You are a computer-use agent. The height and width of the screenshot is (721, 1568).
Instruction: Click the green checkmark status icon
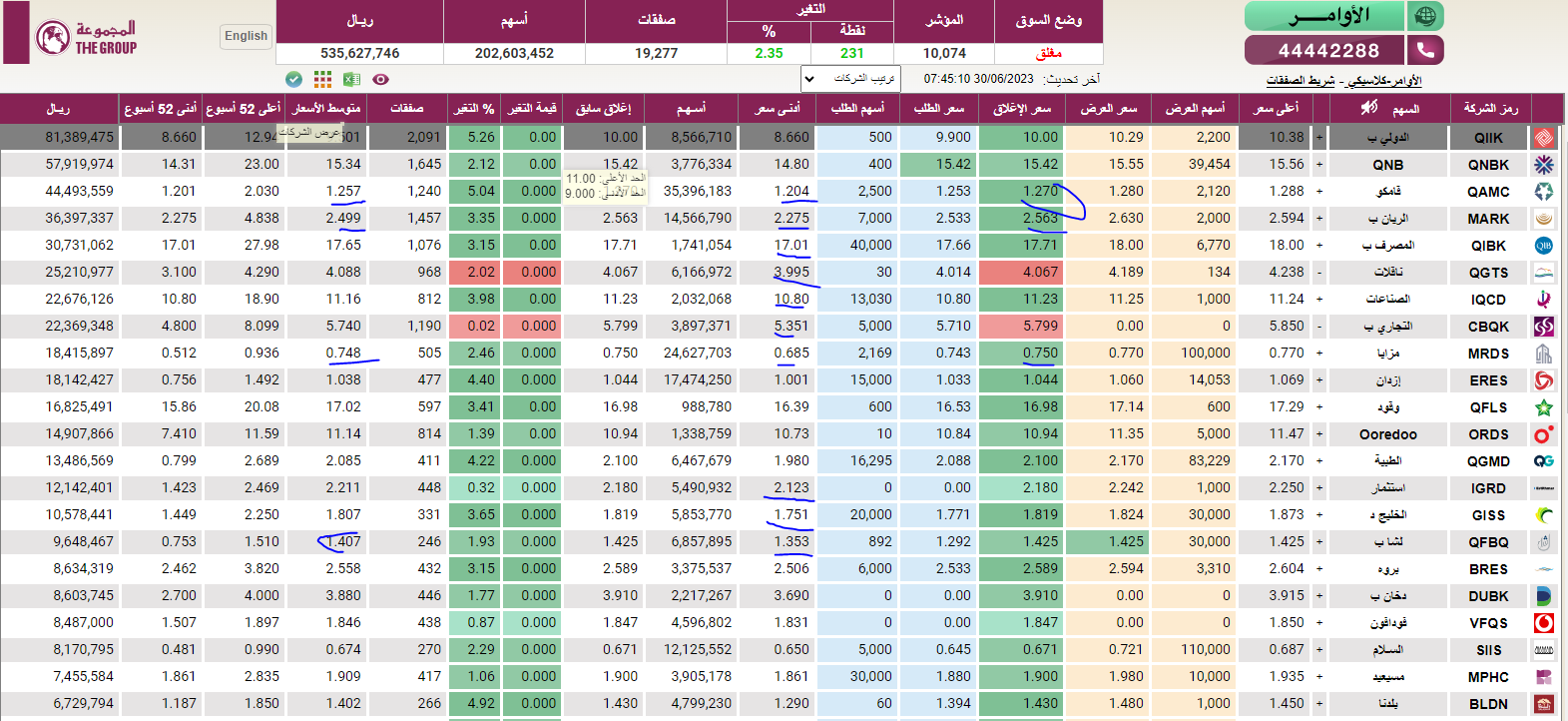coord(293,79)
